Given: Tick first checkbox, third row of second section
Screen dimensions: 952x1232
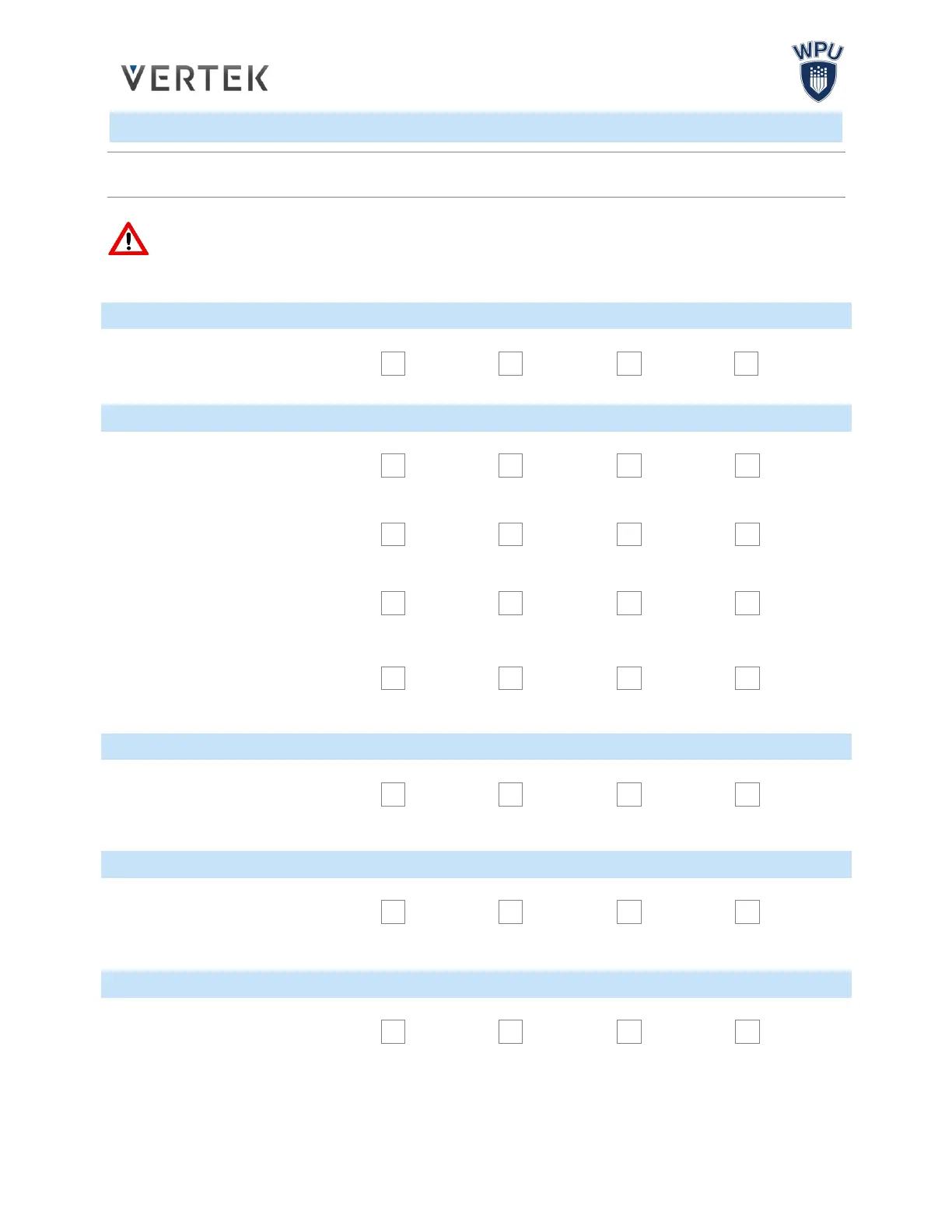Looking at the screenshot, I should 393,603.
